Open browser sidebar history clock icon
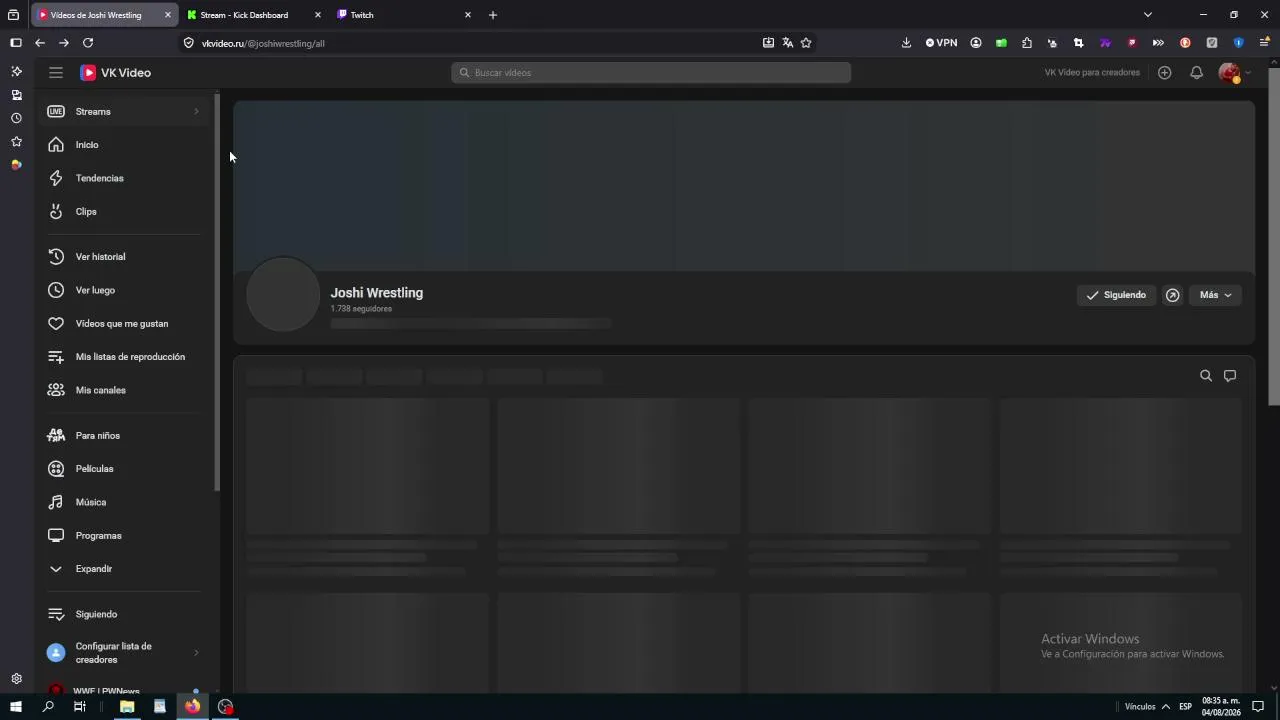The width and height of the screenshot is (1280, 720). click(x=16, y=118)
